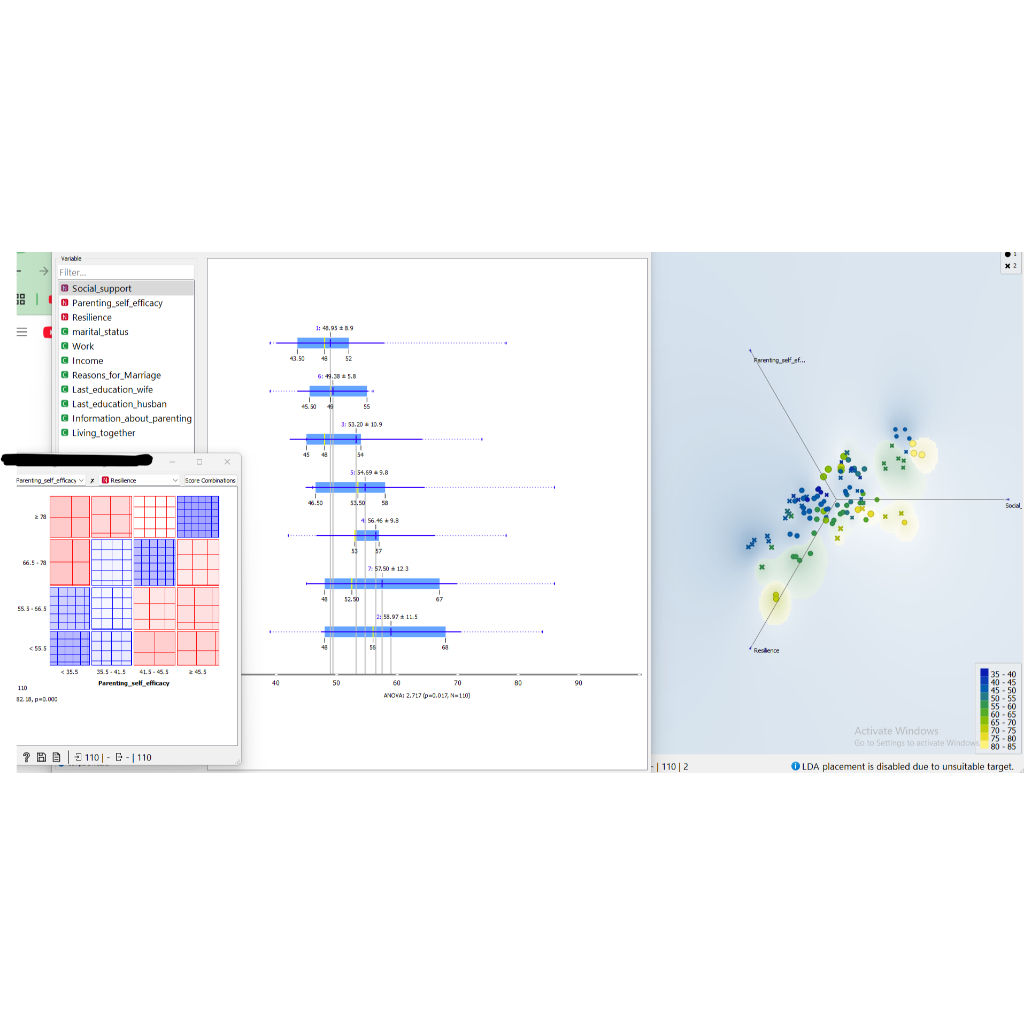Select Information_about_parenting variable
This screenshot has width=1024, height=1024.
(x=126, y=417)
